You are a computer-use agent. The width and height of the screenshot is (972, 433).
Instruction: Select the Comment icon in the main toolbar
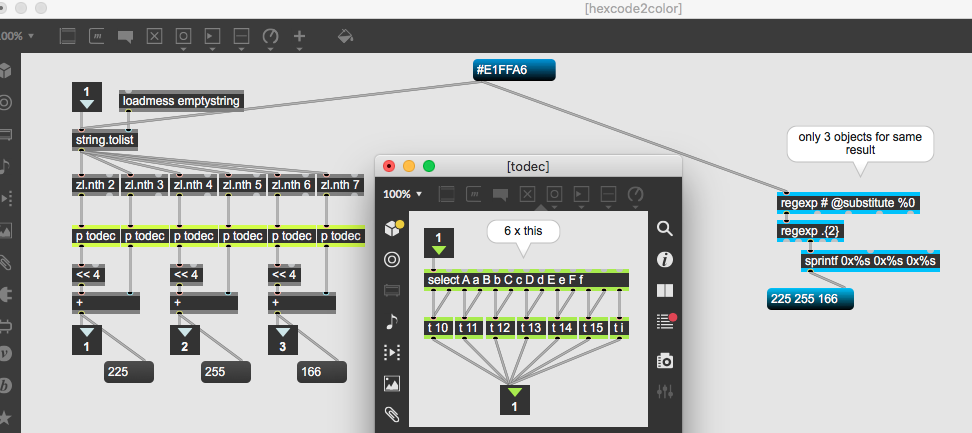click(x=126, y=36)
